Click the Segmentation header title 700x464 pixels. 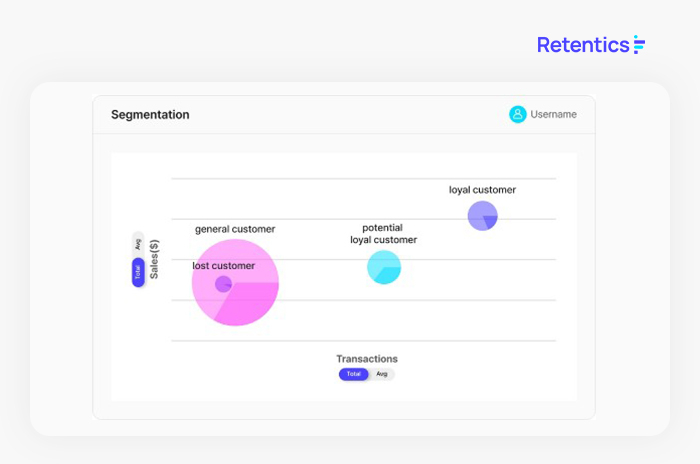tap(150, 114)
